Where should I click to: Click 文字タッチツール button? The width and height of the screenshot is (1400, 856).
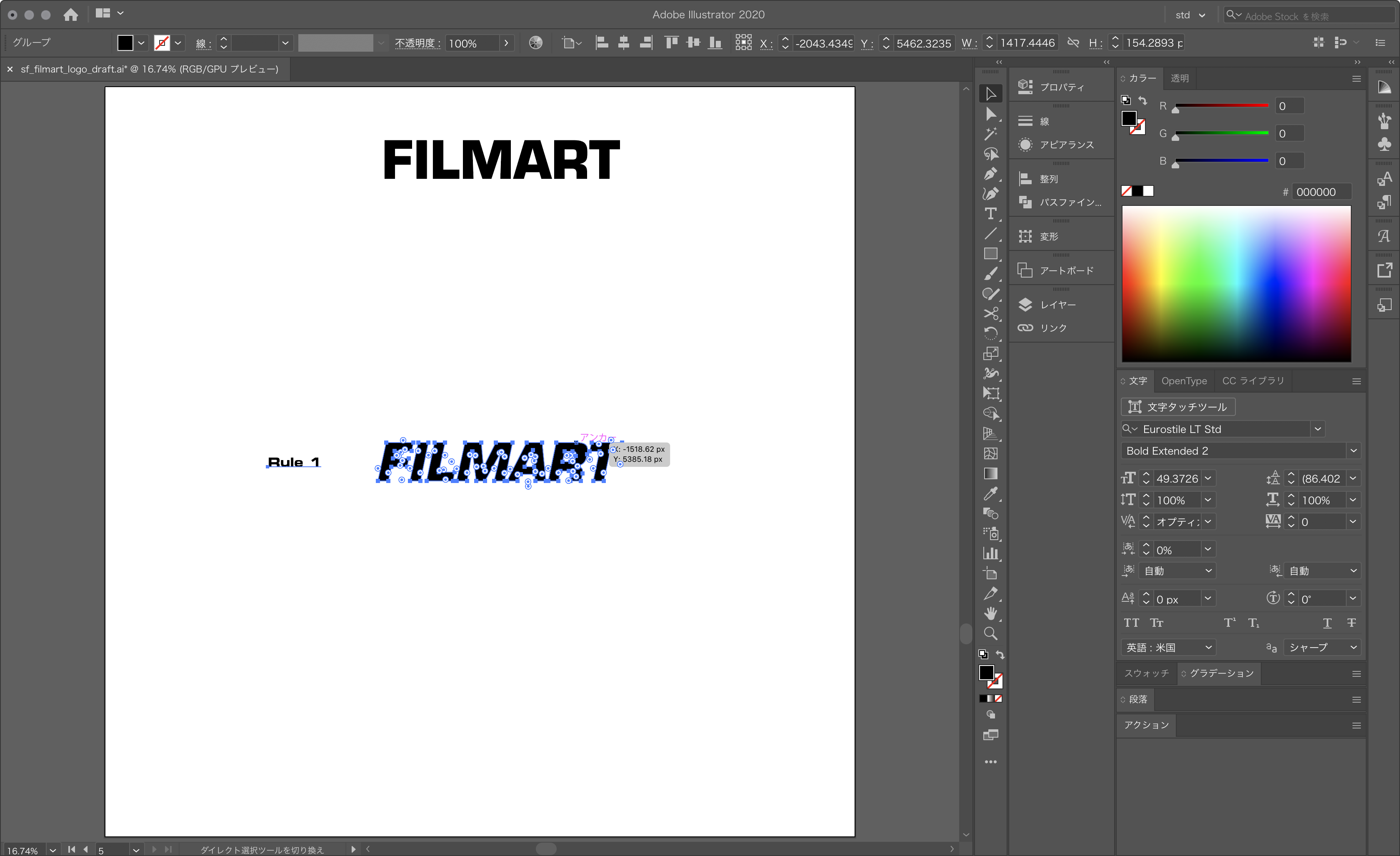coord(1178,406)
